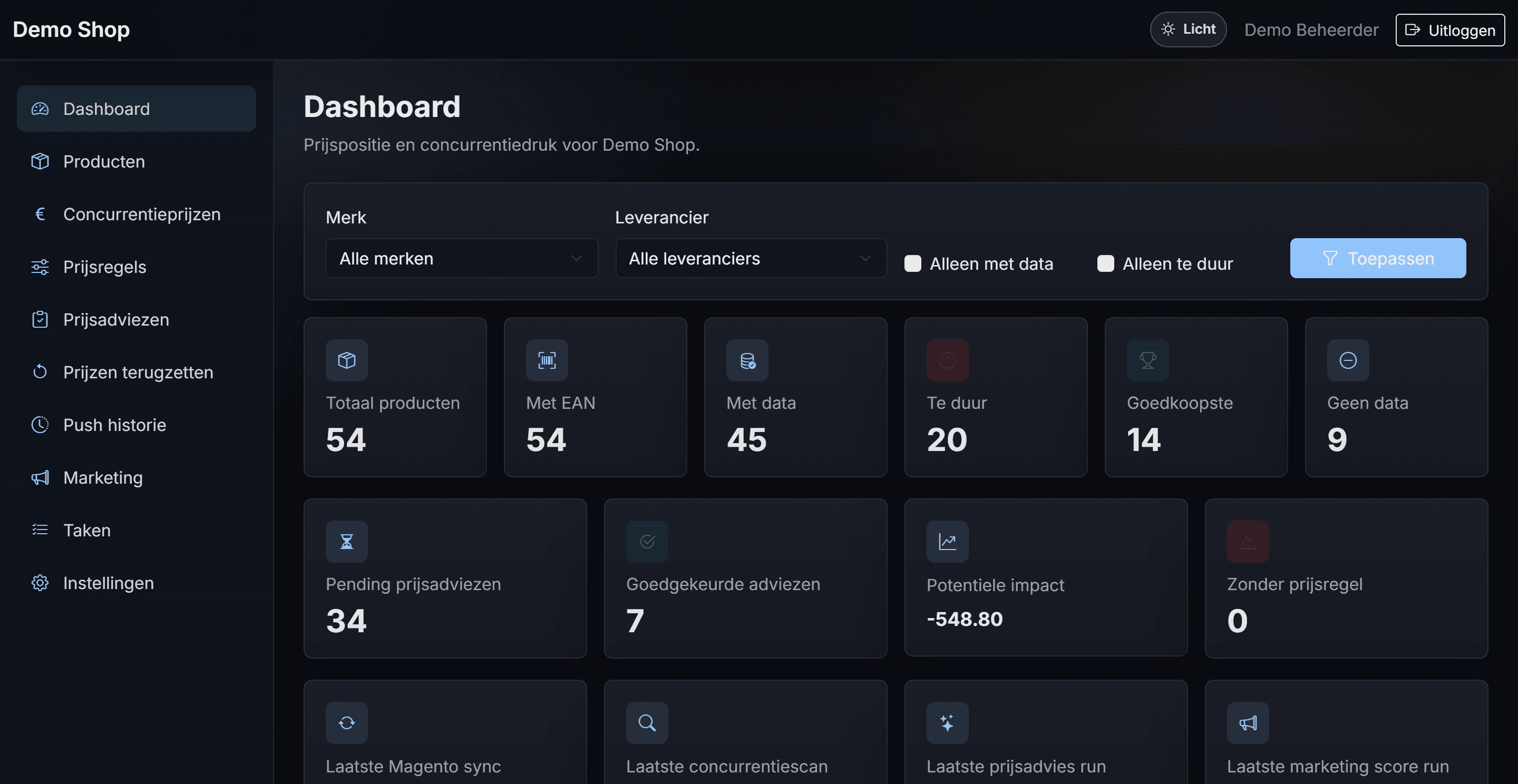Viewport: 1518px width, 784px height.
Task: Click the box icon on Totaal producten card
Action: [x=346, y=360]
